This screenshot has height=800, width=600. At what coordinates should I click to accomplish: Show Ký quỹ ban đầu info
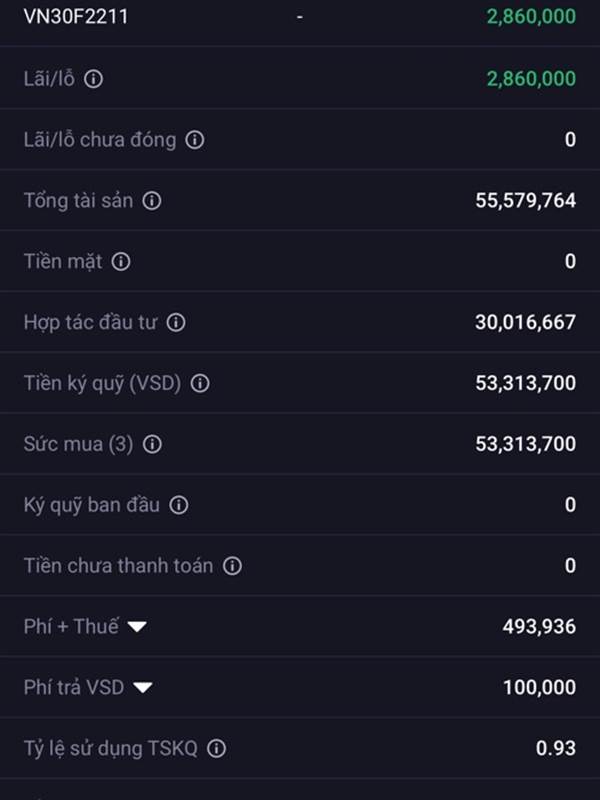point(179,505)
